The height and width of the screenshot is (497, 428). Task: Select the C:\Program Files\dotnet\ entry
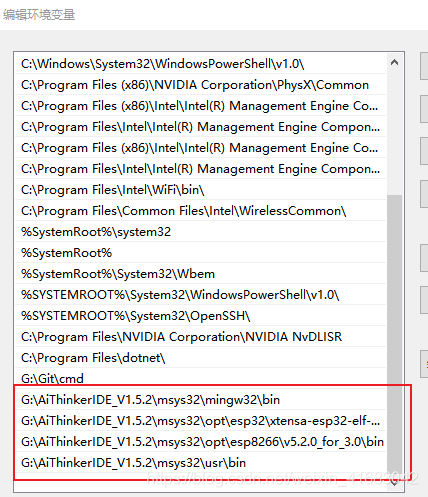201,358
